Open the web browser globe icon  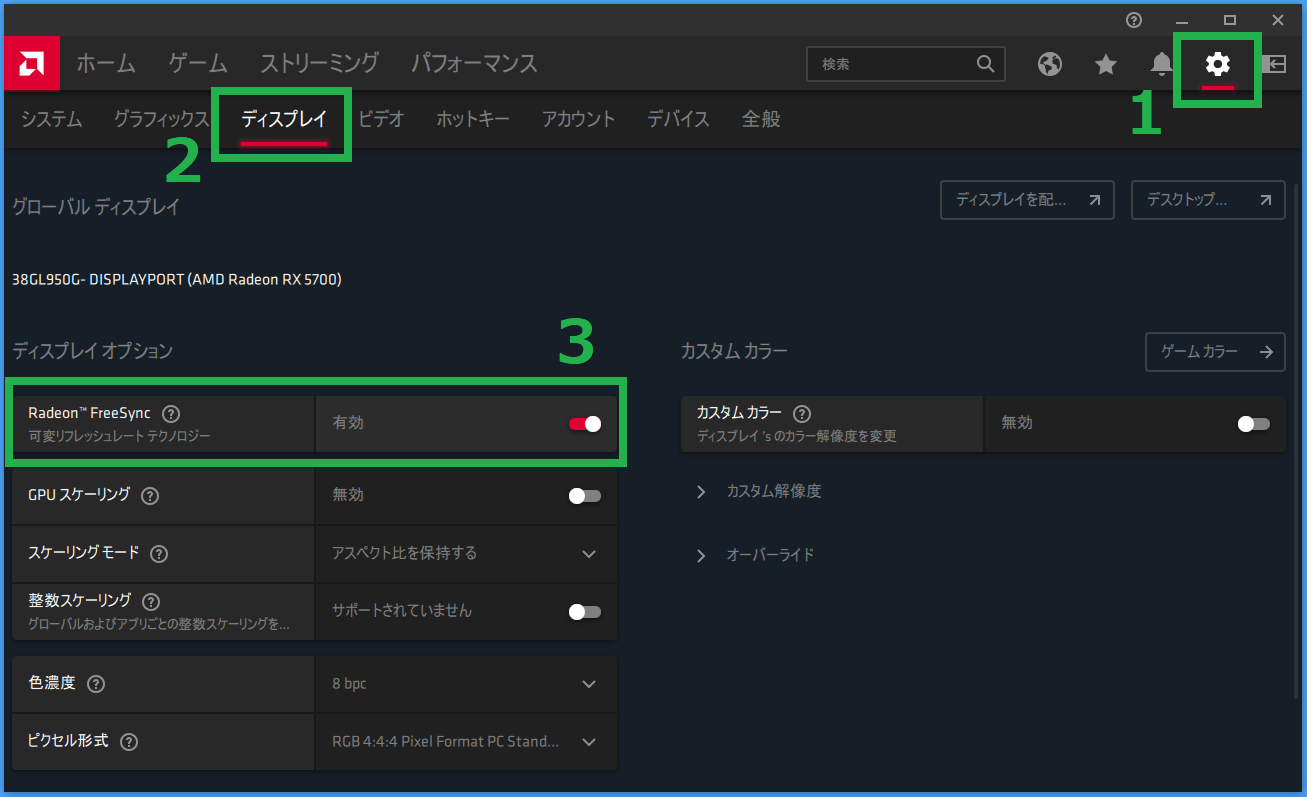tap(1049, 64)
